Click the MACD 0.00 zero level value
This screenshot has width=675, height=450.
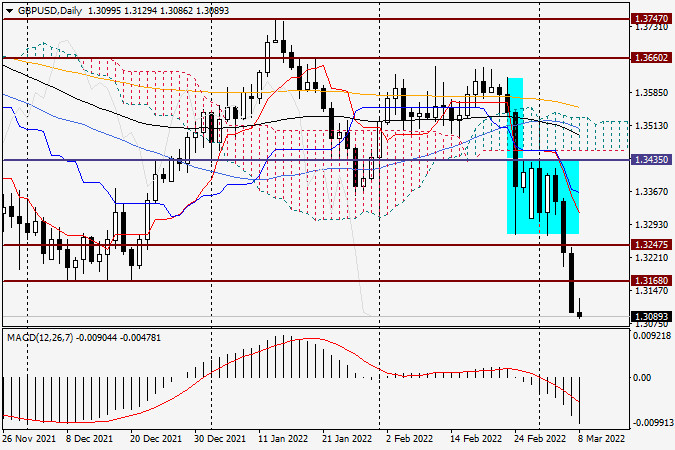pyautogui.click(x=642, y=378)
